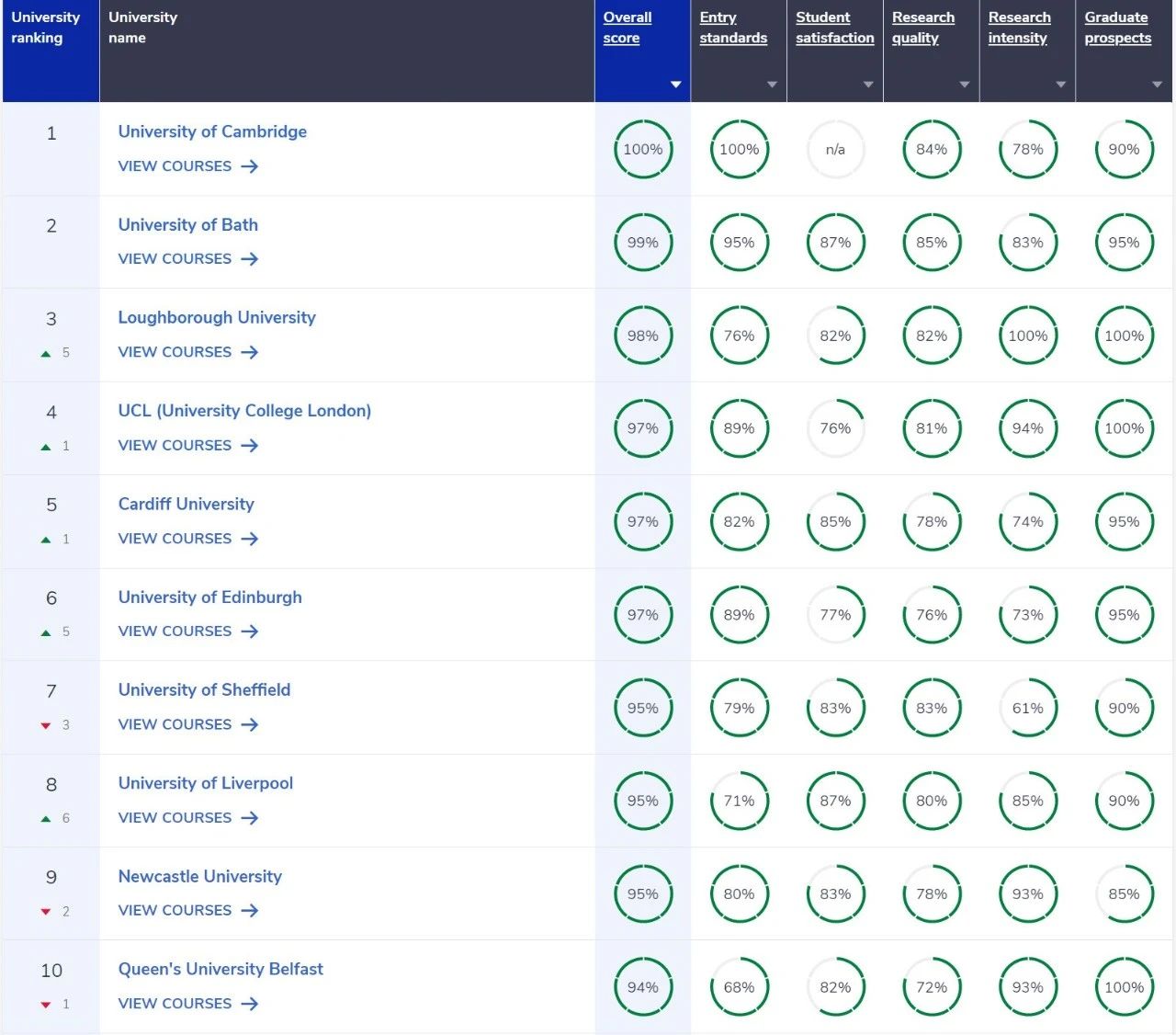Click the green up arrow under rank 8
This screenshot has height=1035, width=1176.
coord(46,819)
